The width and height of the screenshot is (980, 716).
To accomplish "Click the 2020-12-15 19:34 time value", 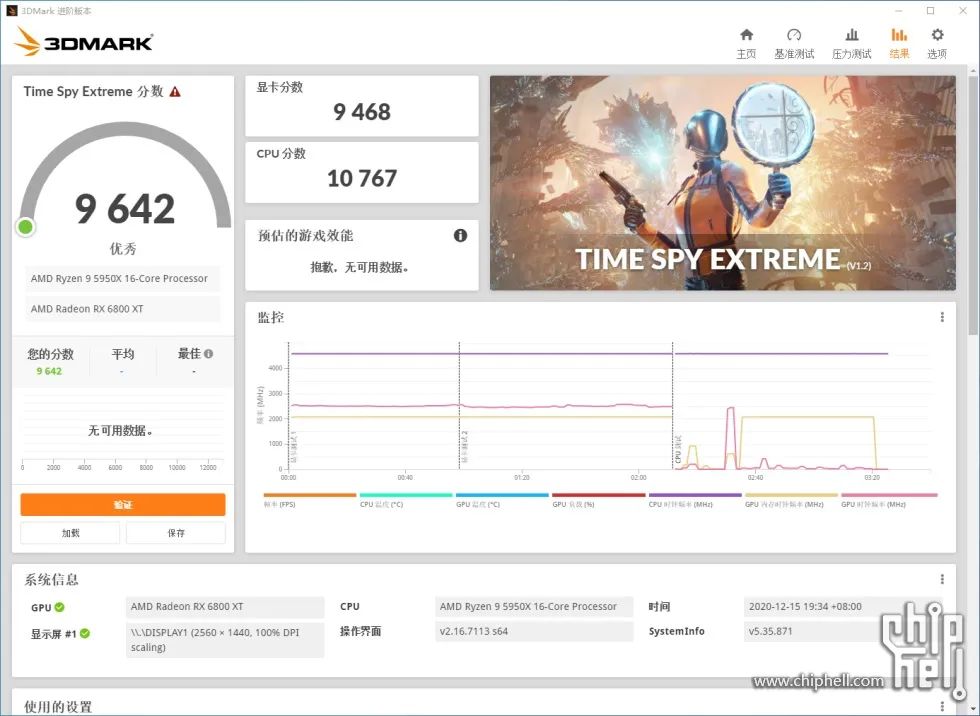I will click(842, 607).
